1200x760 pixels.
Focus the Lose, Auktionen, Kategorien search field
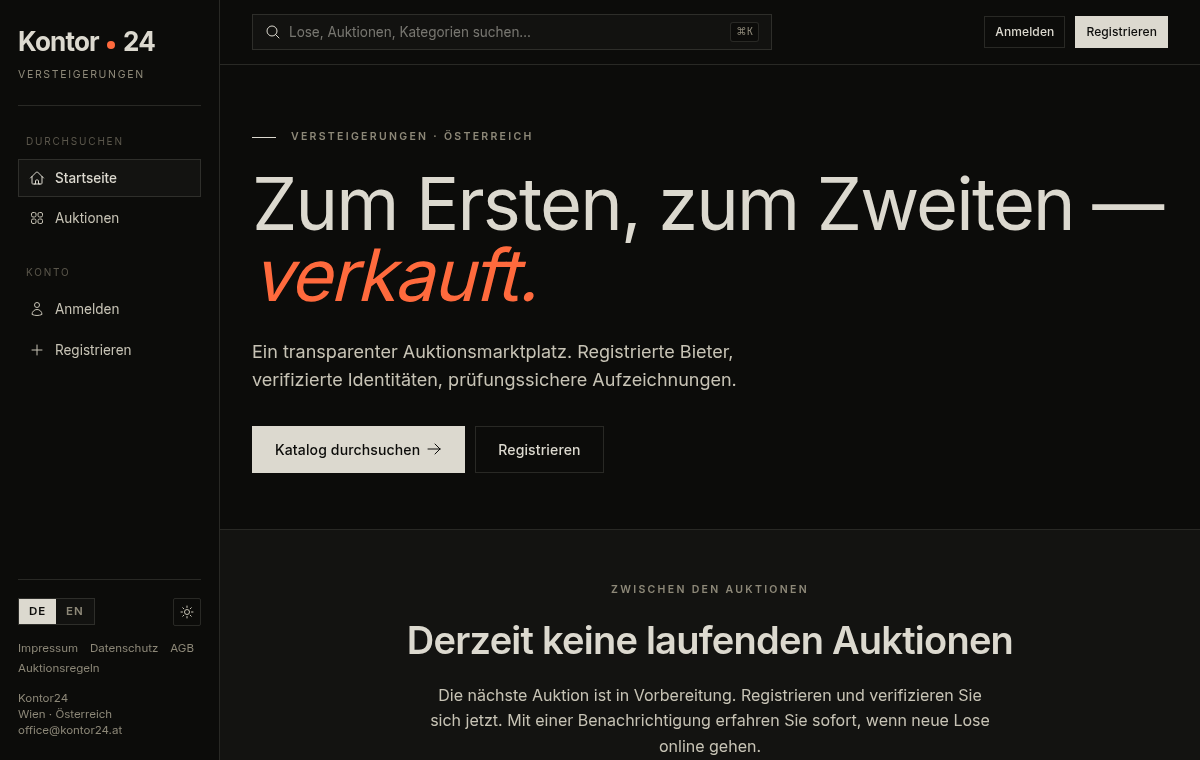coord(512,32)
